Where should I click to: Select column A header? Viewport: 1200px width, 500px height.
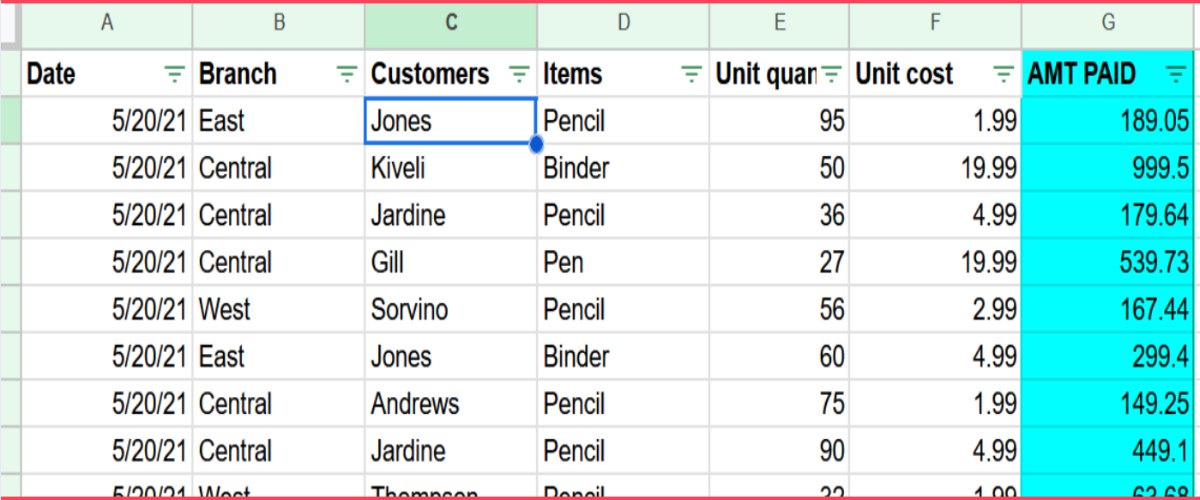tap(107, 22)
